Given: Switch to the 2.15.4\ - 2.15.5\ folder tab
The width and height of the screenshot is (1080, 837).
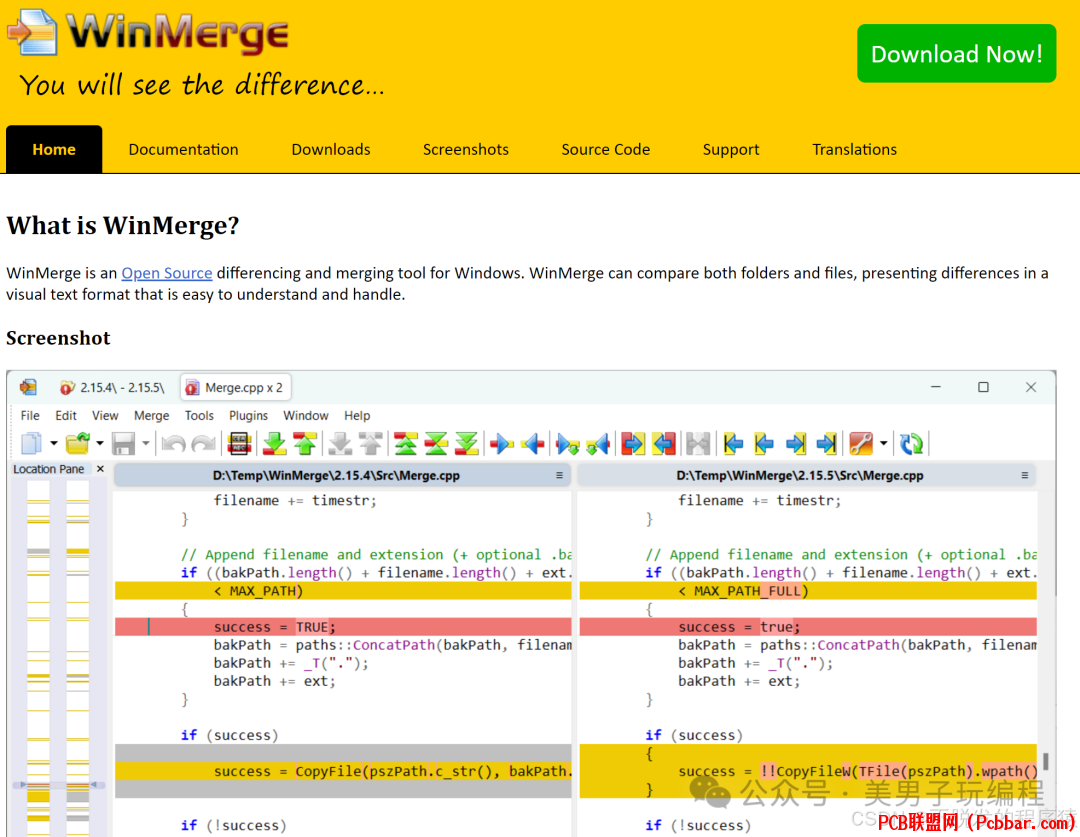Looking at the screenshot, I should (113, 388).
